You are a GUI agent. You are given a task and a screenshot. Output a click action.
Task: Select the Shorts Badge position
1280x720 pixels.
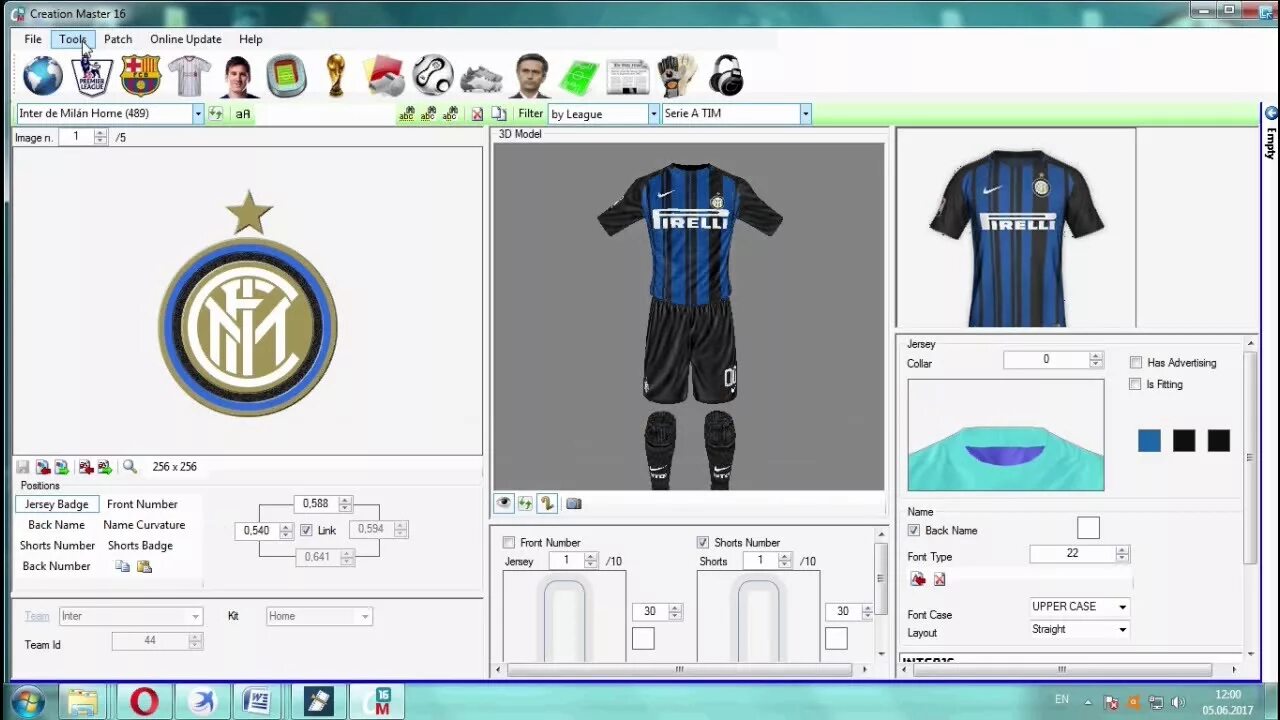[140, 545]
